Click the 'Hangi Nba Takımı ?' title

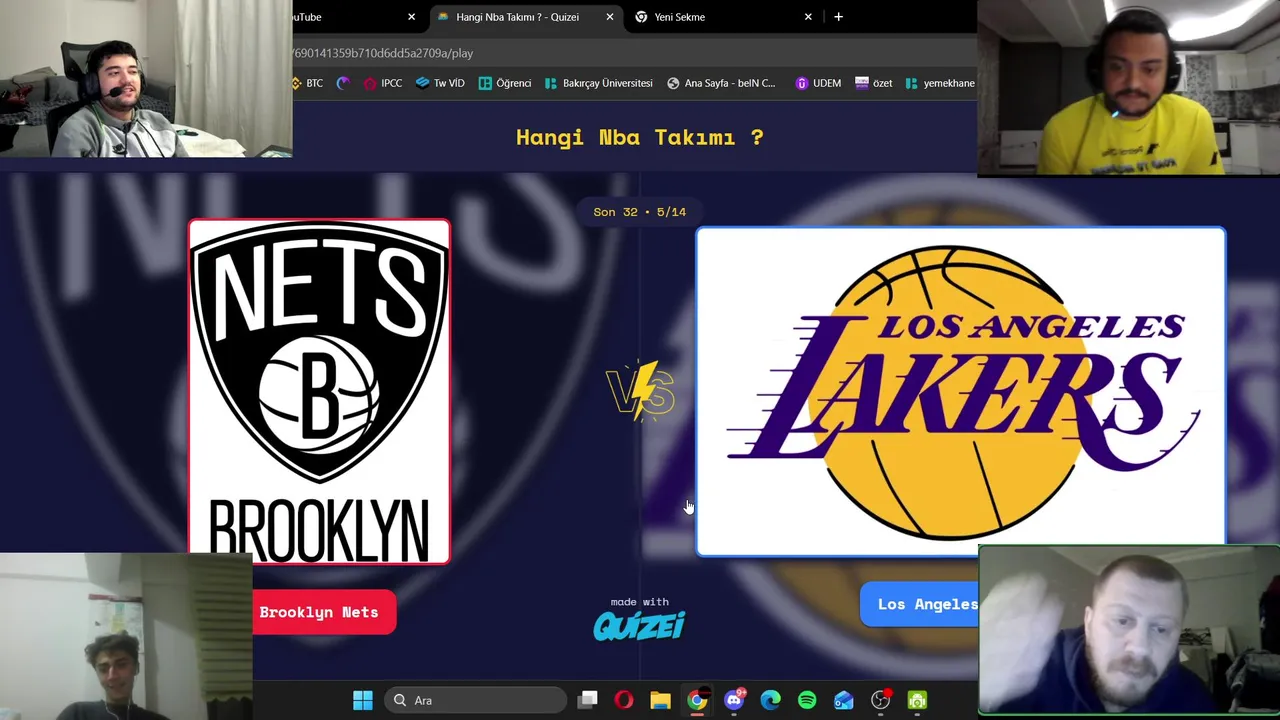coord(640,137)
